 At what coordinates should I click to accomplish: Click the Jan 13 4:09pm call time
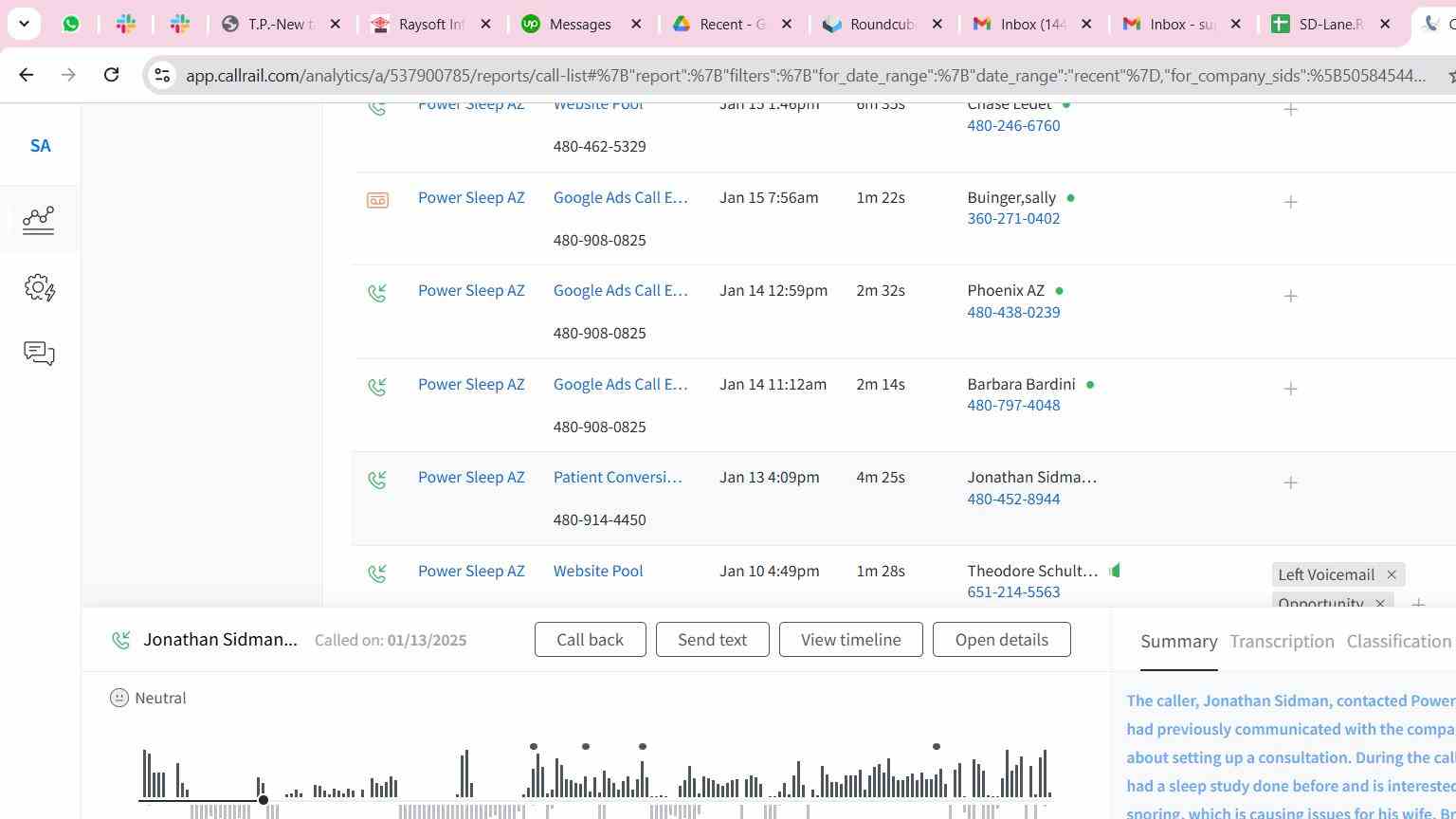(769, 477)
